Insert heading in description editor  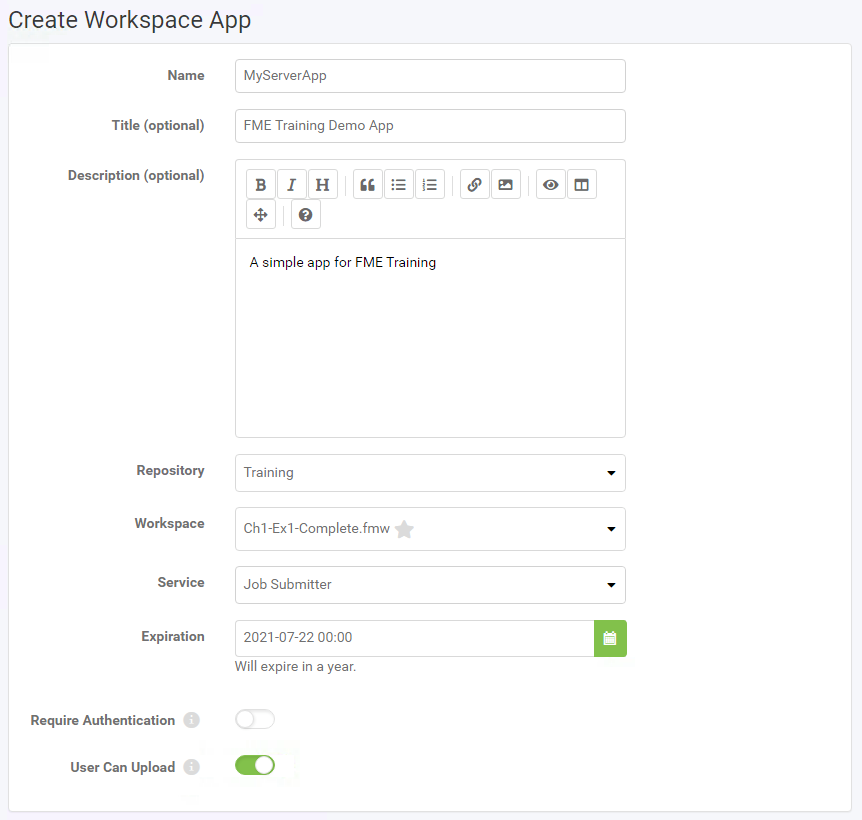point(323,185)
